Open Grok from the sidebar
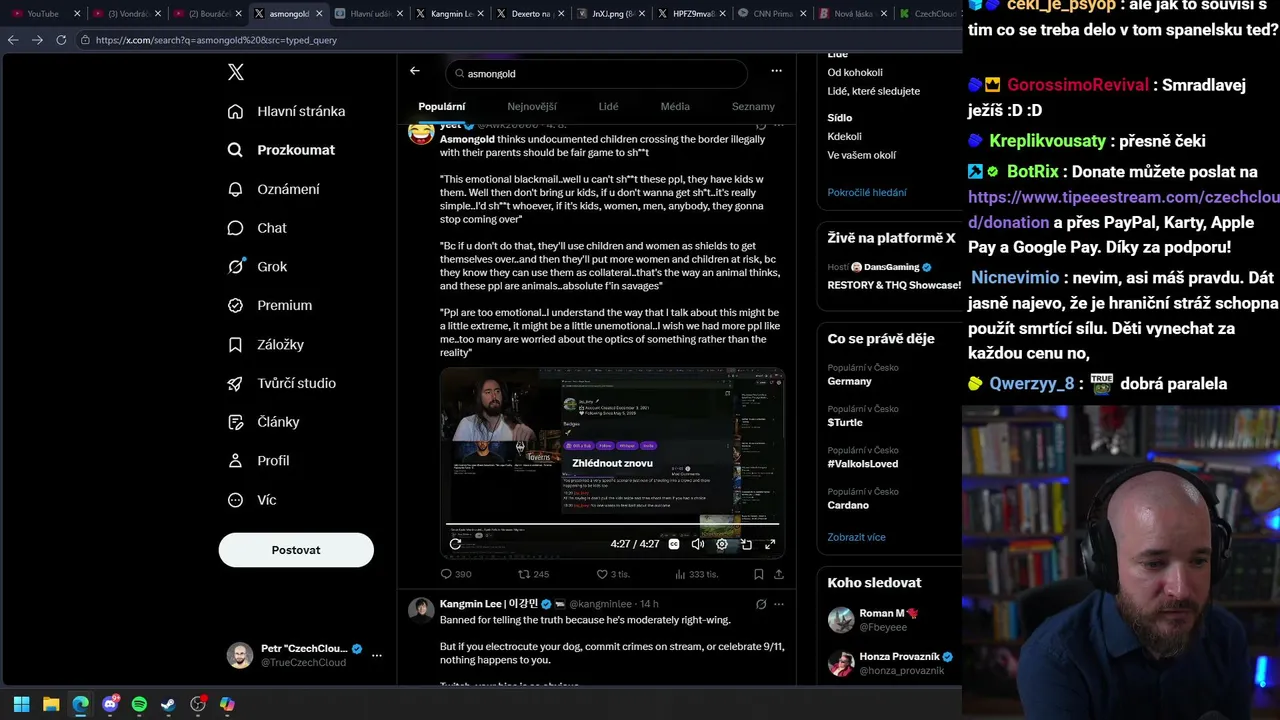This screenshot has width=1280, height=720. tap(257, 267)
